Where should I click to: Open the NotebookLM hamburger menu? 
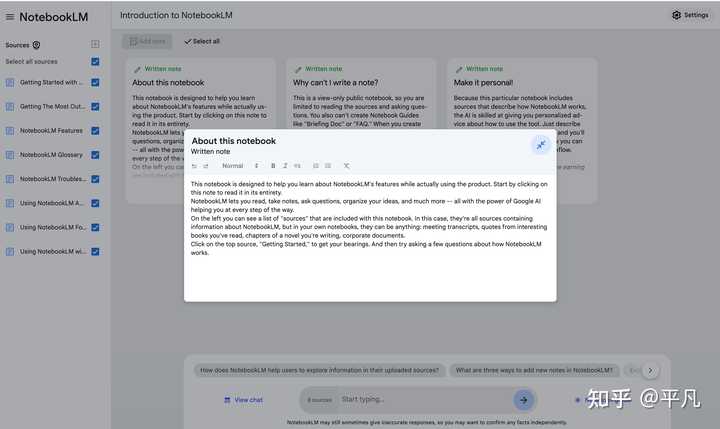pos(10,17)
